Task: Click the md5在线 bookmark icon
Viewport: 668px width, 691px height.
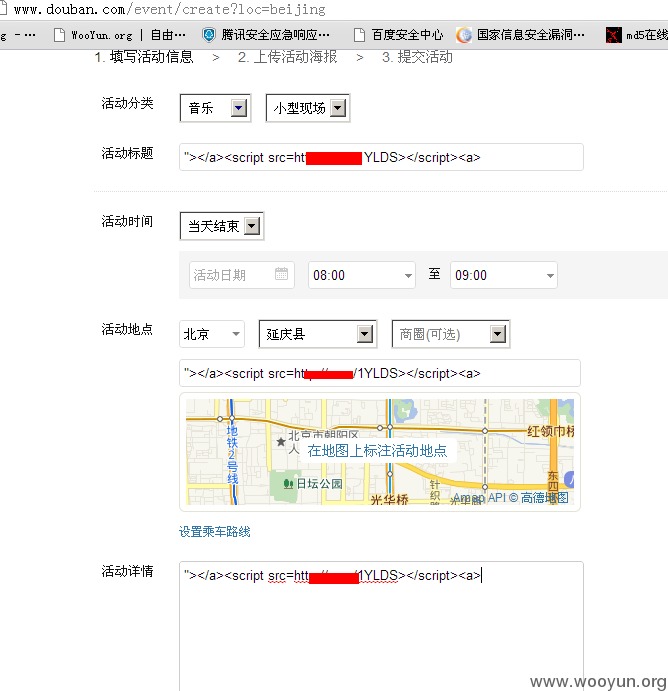Action: pyautogui.click(x=613, y=35)
